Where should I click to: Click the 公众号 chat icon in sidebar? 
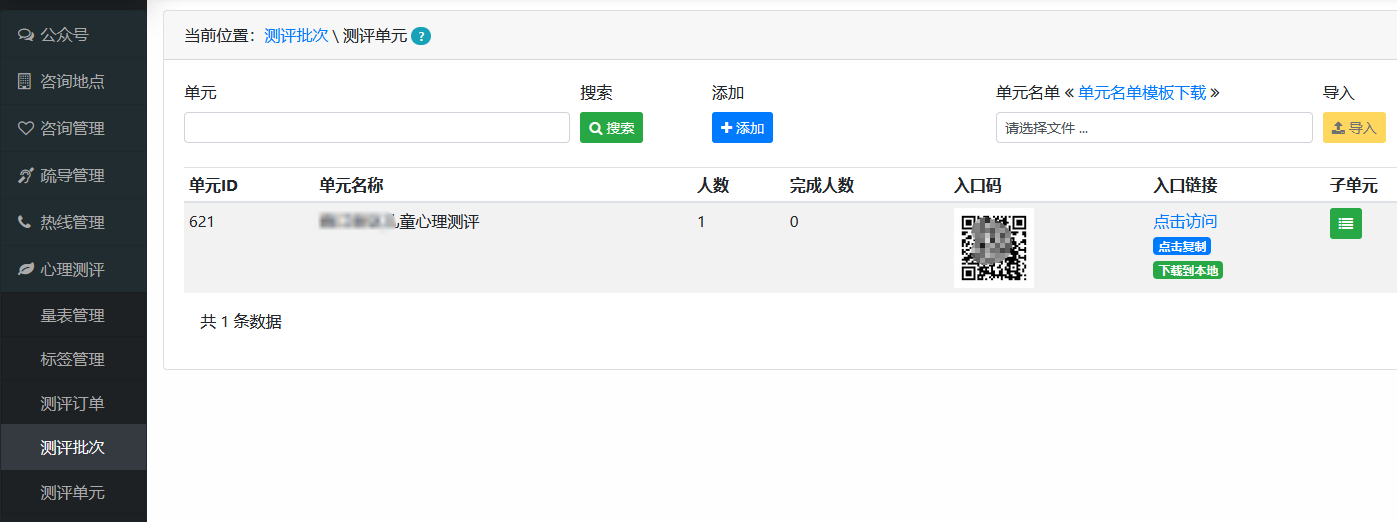(26, 35)
